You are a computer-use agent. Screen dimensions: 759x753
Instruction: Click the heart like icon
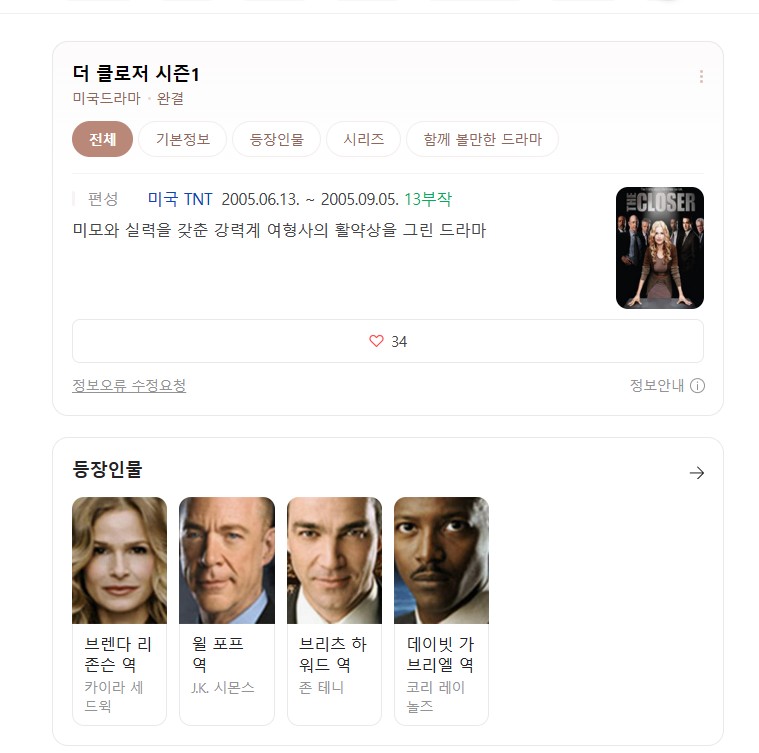tap(376, 341)
